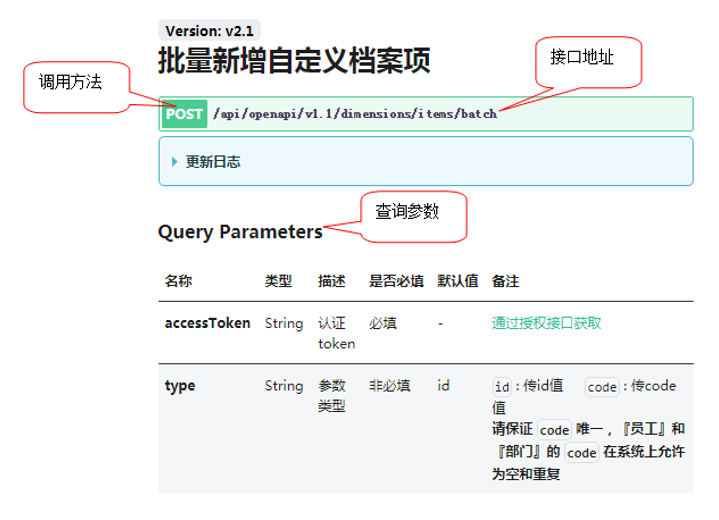Click the 是否必填 column header
The width and height of the screenshot is (719, 520).
click(x=396, y=281)
